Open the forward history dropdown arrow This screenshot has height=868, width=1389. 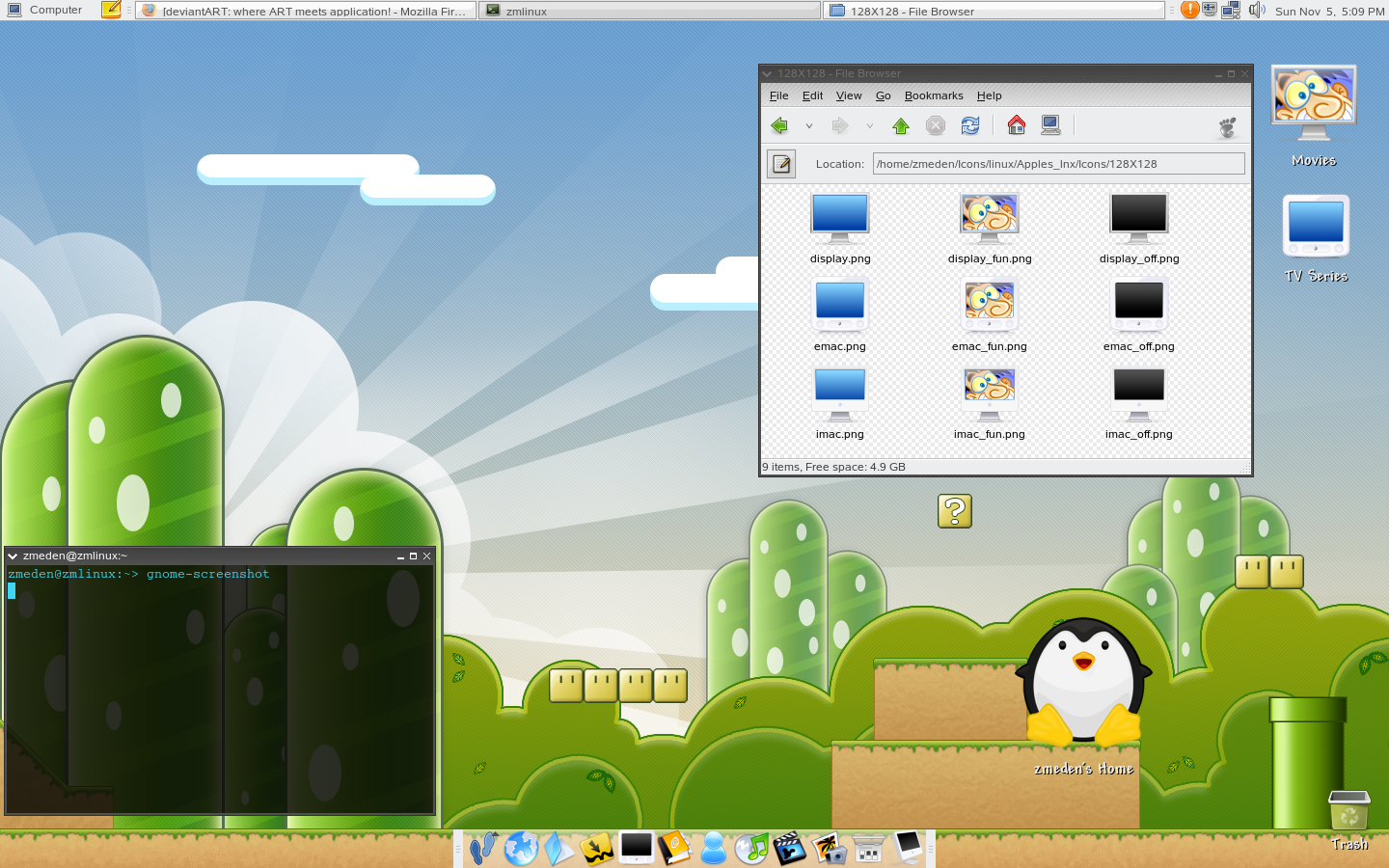point(870,126)
